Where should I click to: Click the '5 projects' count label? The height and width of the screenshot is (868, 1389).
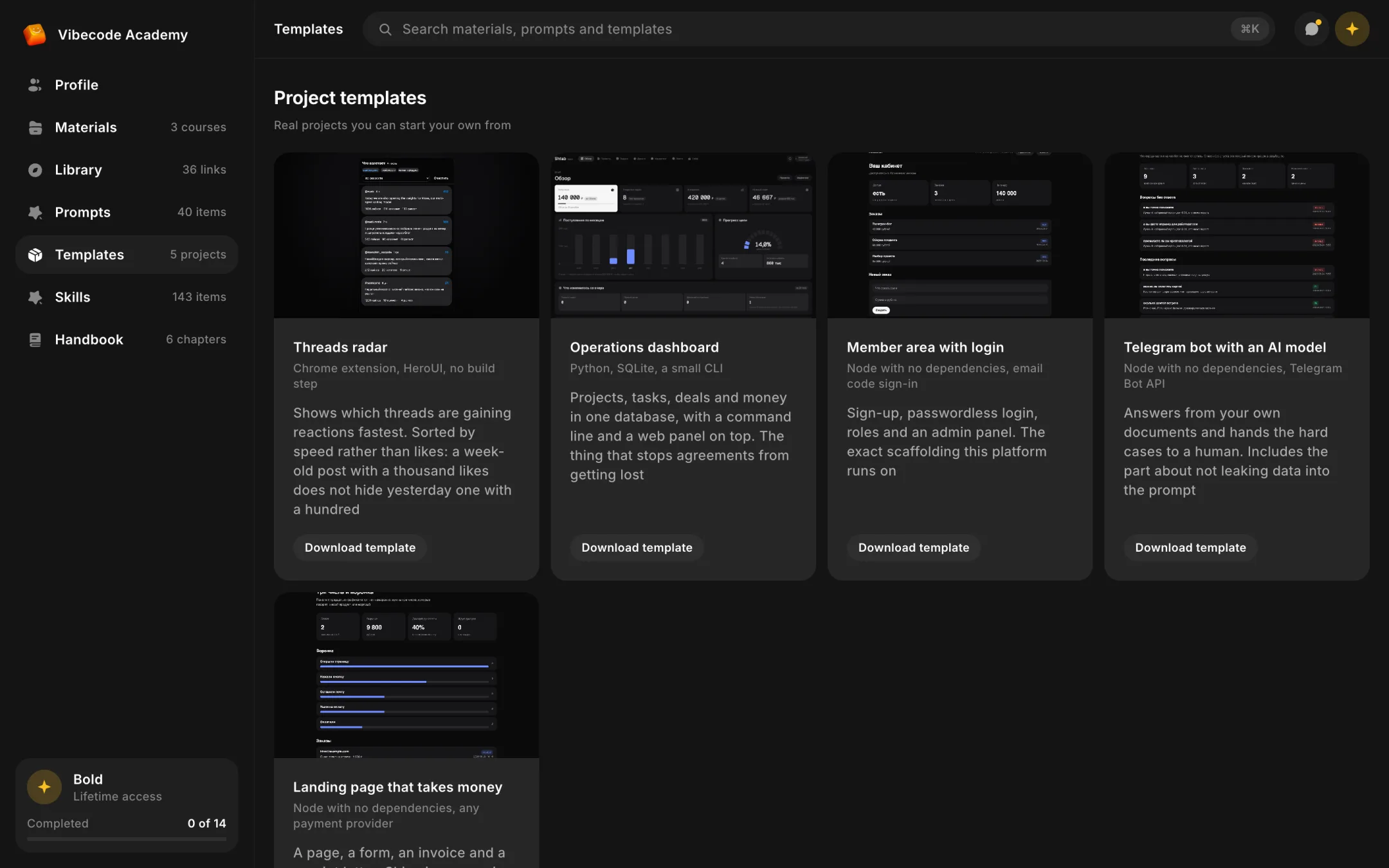pyautogui.click(x=198, y=255)
